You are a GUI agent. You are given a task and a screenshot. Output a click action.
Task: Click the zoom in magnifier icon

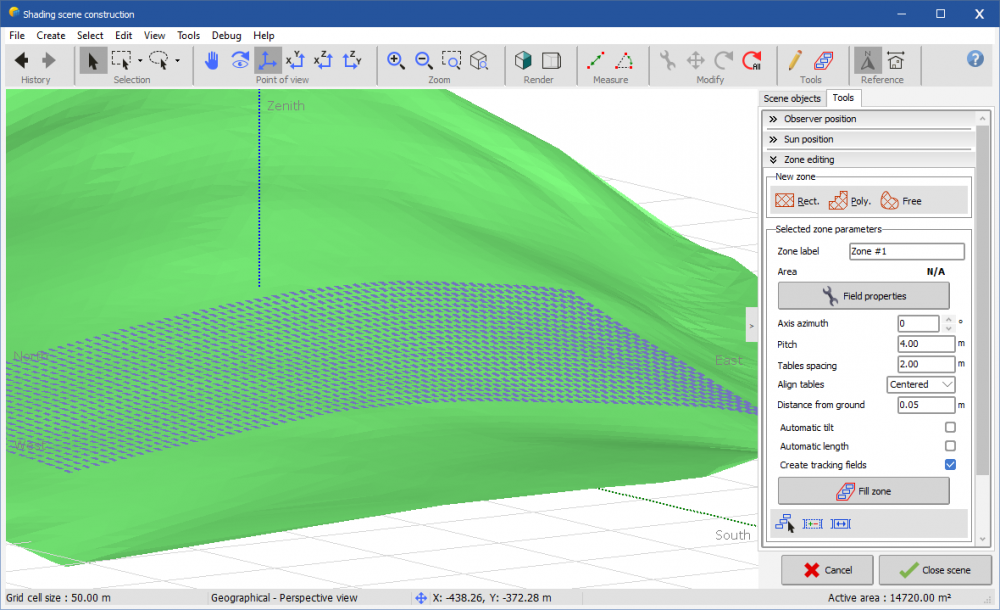tap(396, 60)
